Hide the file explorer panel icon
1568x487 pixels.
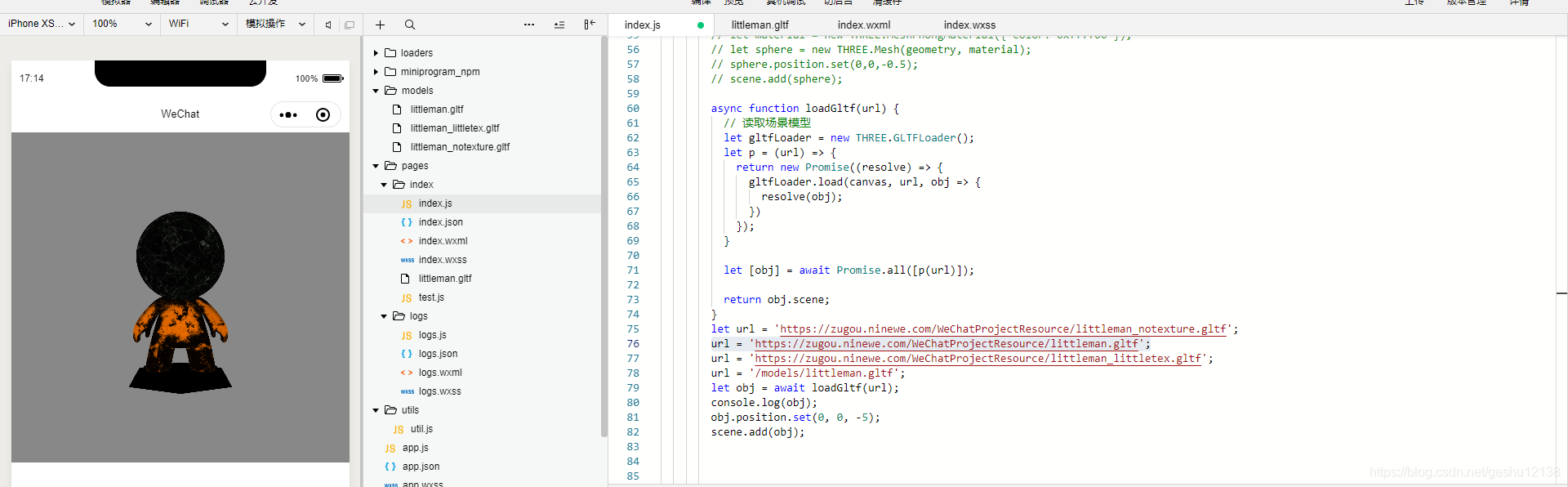click(590, 25)
